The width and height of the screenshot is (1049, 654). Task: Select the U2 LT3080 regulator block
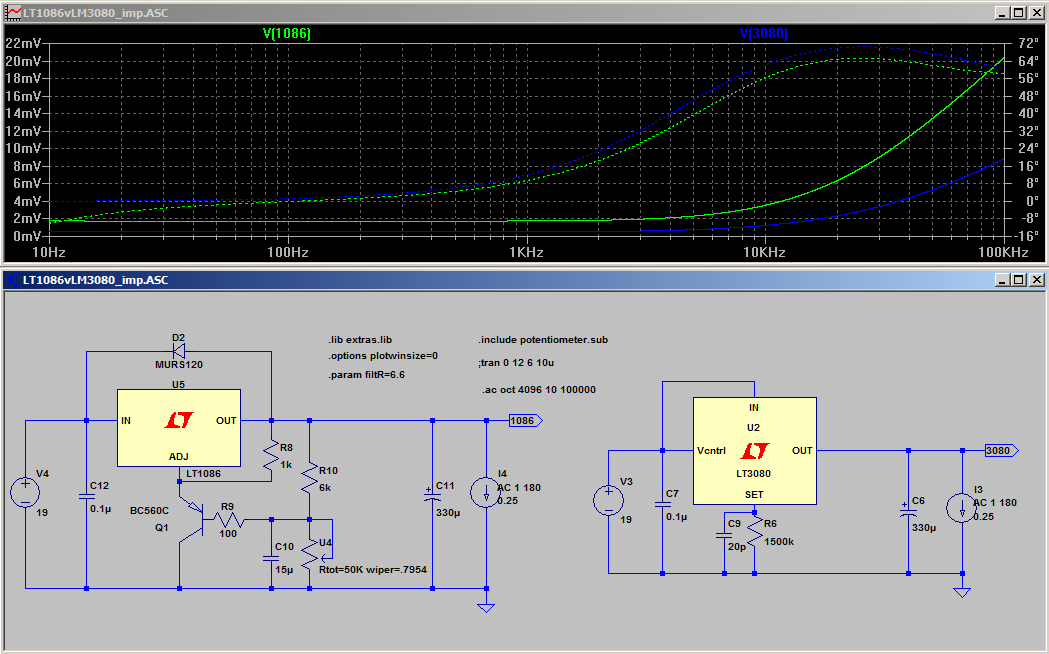pos(755,451)
